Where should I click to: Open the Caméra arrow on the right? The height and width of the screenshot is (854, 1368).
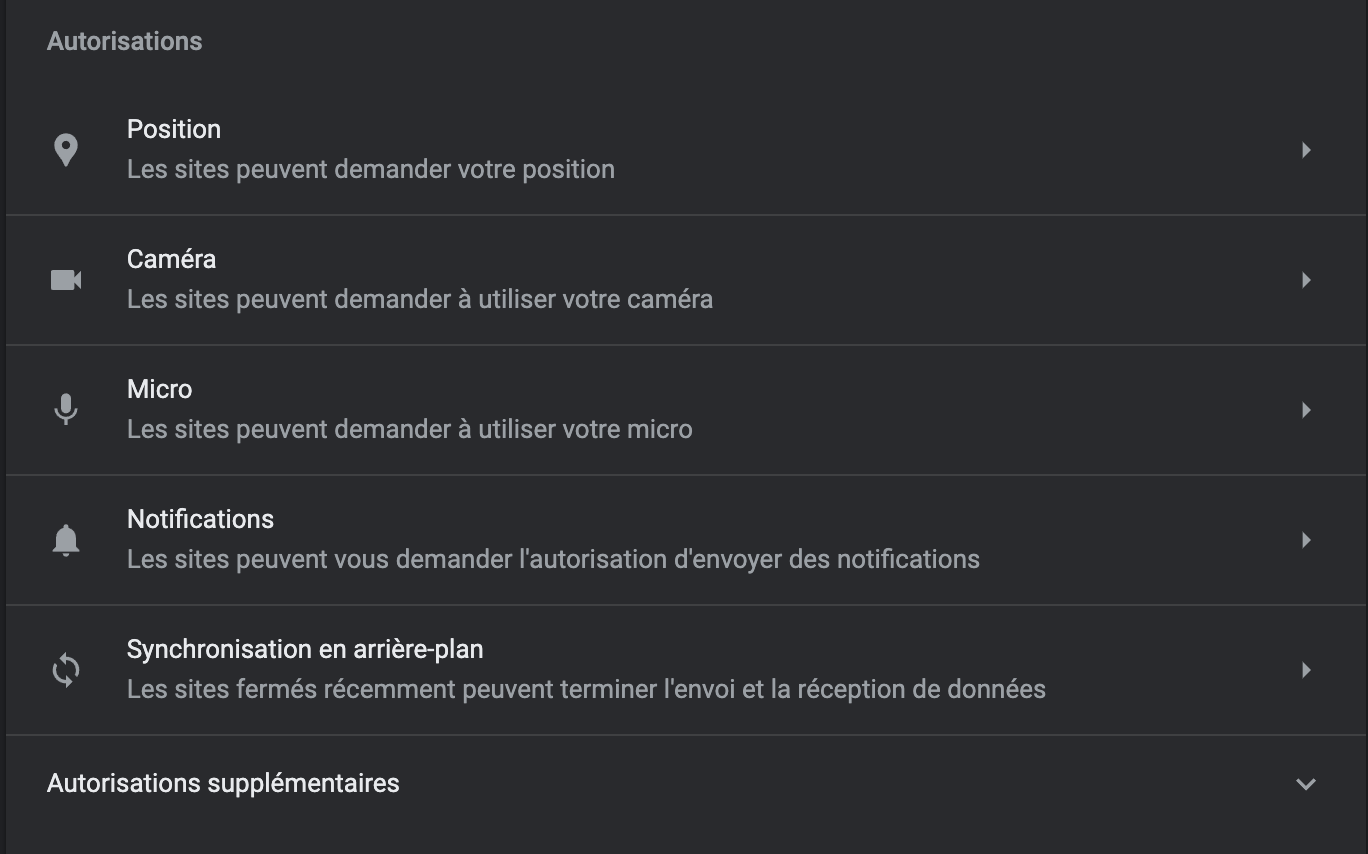[1306, 280]
